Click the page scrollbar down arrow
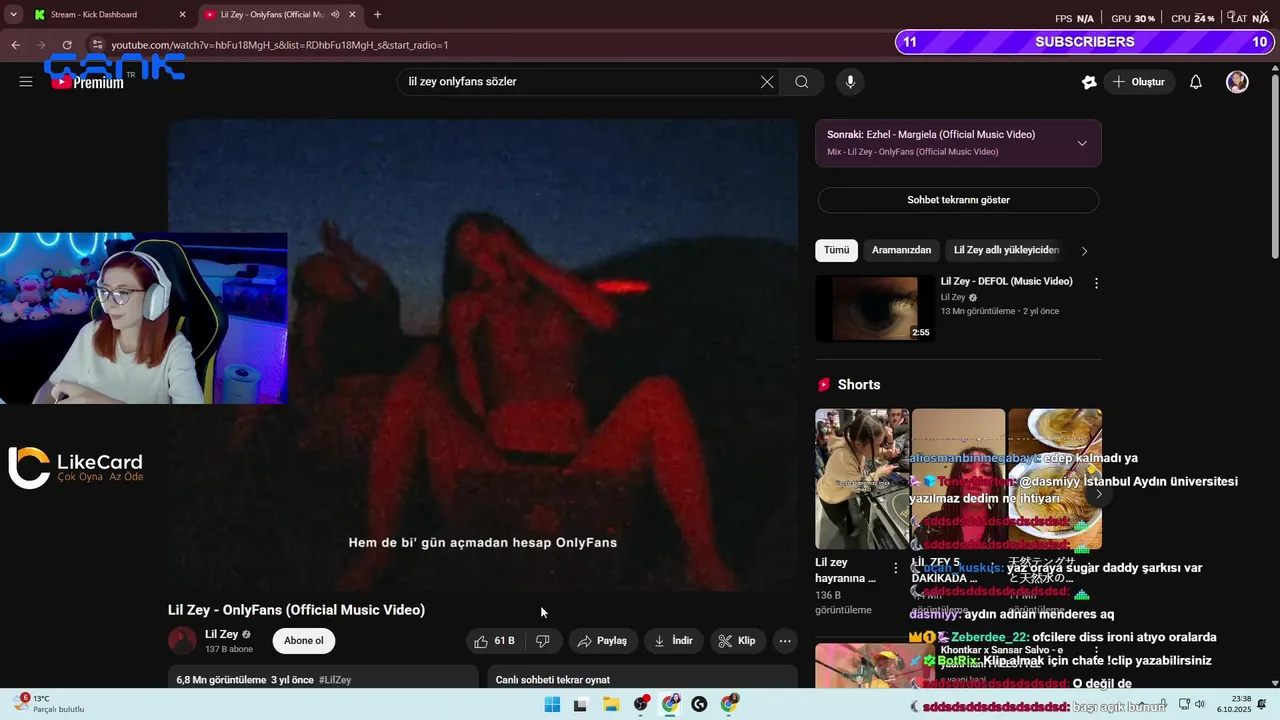The image size is (1280, 720). 1274,683
